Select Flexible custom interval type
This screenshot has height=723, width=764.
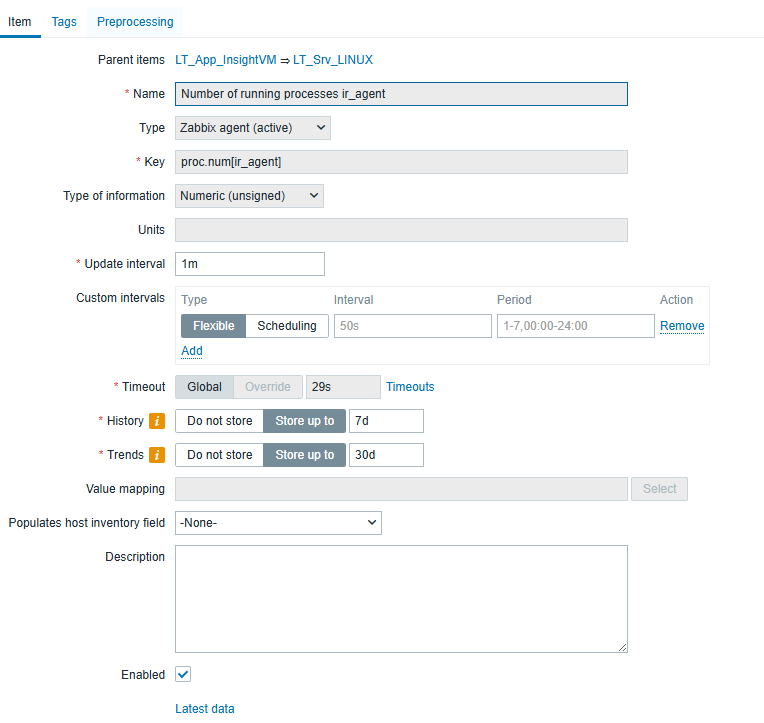tap(213, 326)
